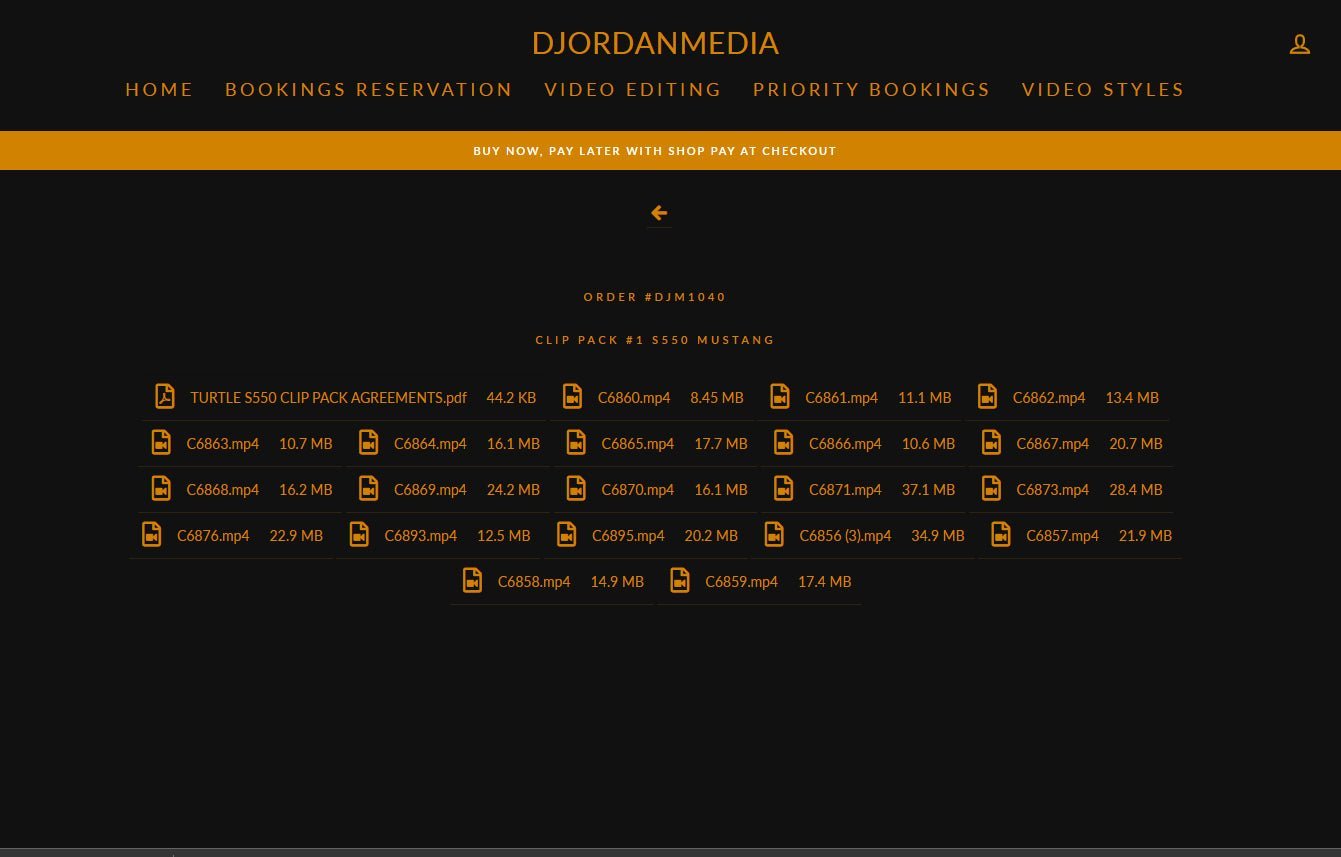Click the account user icon

click(x=1299, y=44)
